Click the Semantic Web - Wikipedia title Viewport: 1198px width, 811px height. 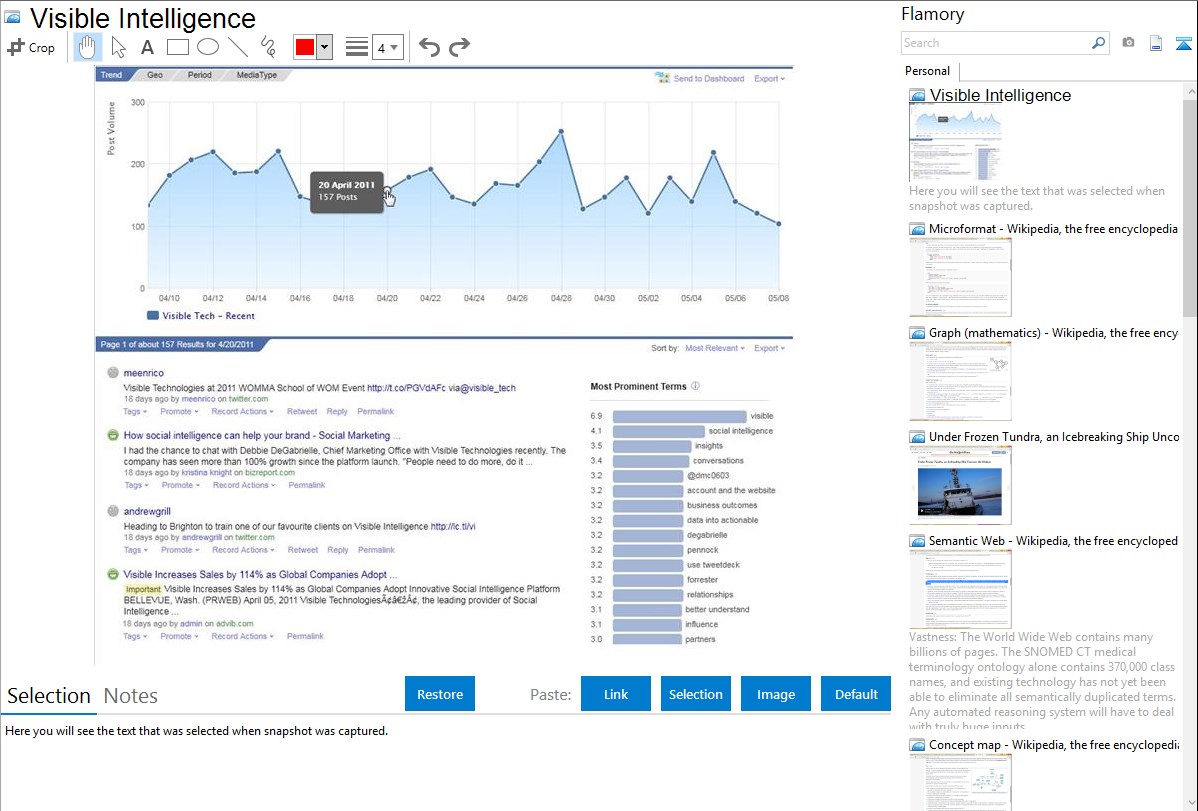1053,540
